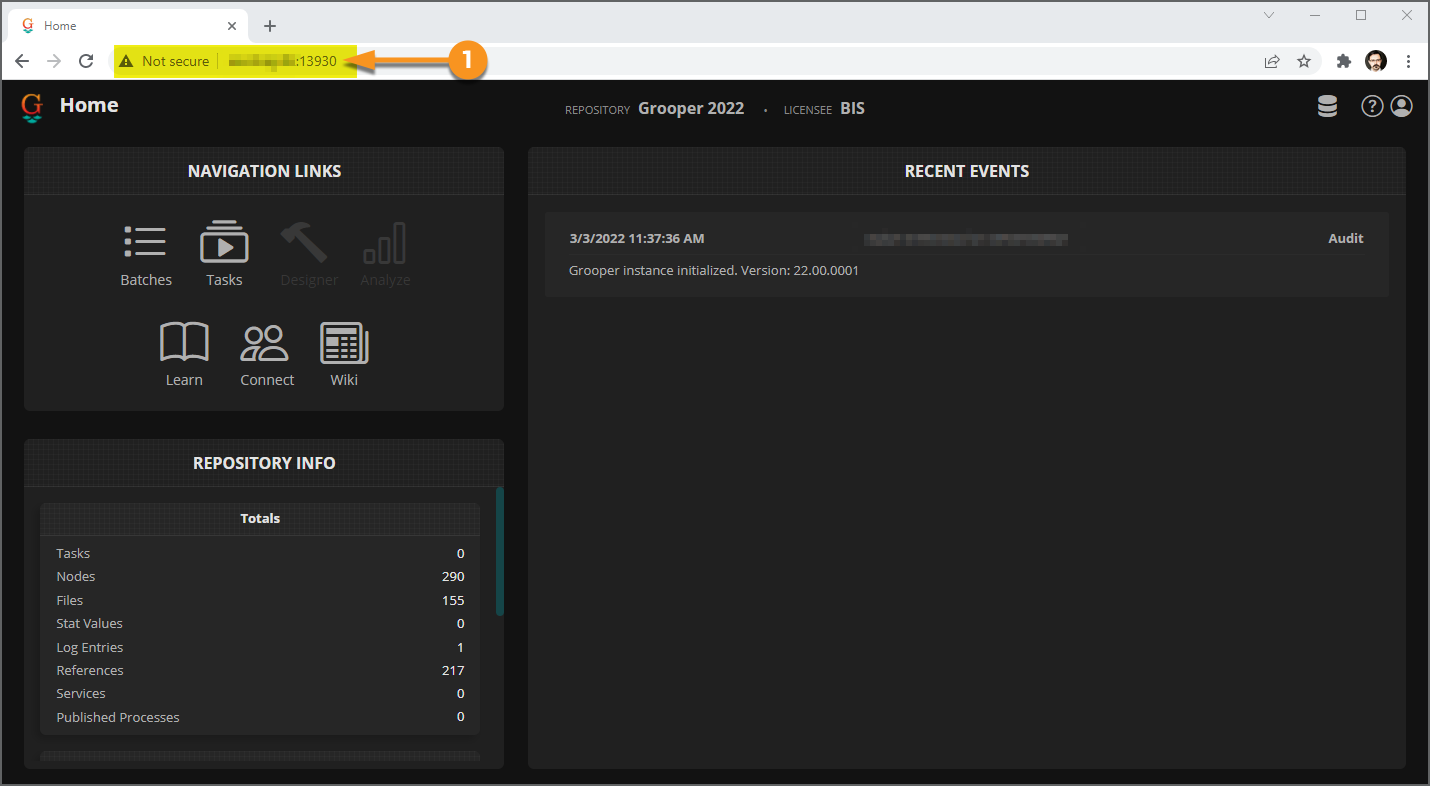Click the Nodes row in Totals
The width and height of the screenshot is (1430, 786).
pos(260,576)
